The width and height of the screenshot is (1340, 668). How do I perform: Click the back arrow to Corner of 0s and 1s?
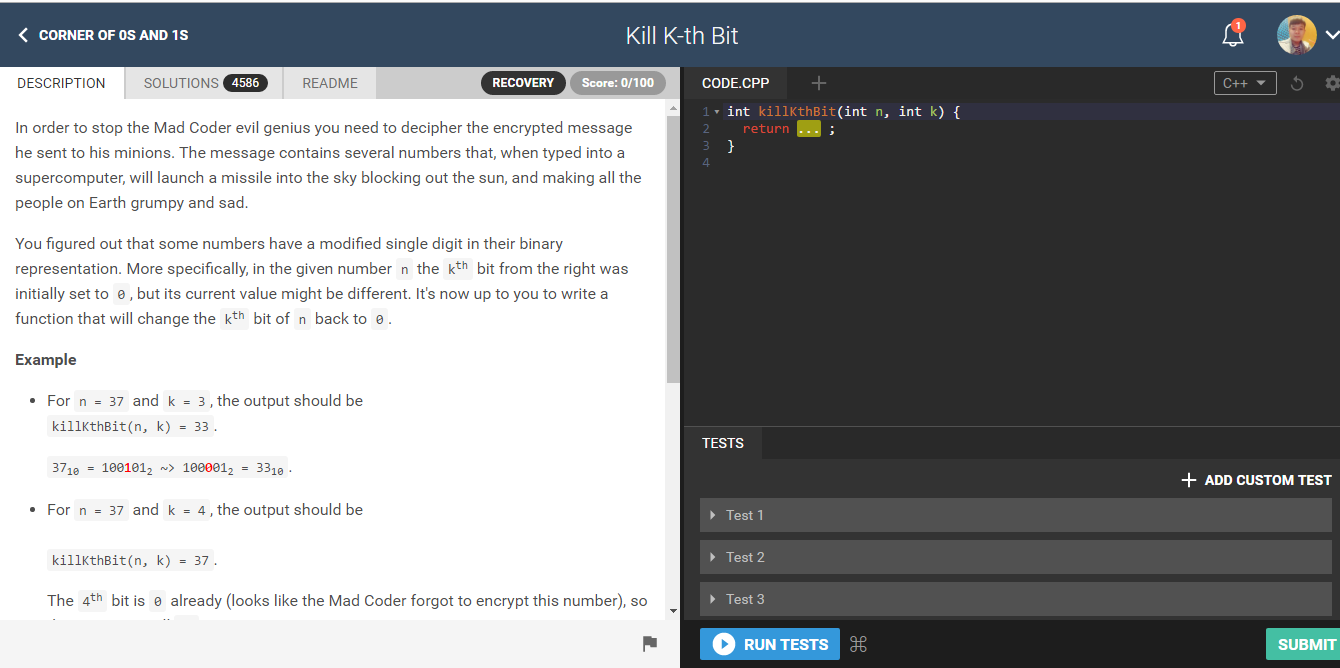click(x=24, y=35)
